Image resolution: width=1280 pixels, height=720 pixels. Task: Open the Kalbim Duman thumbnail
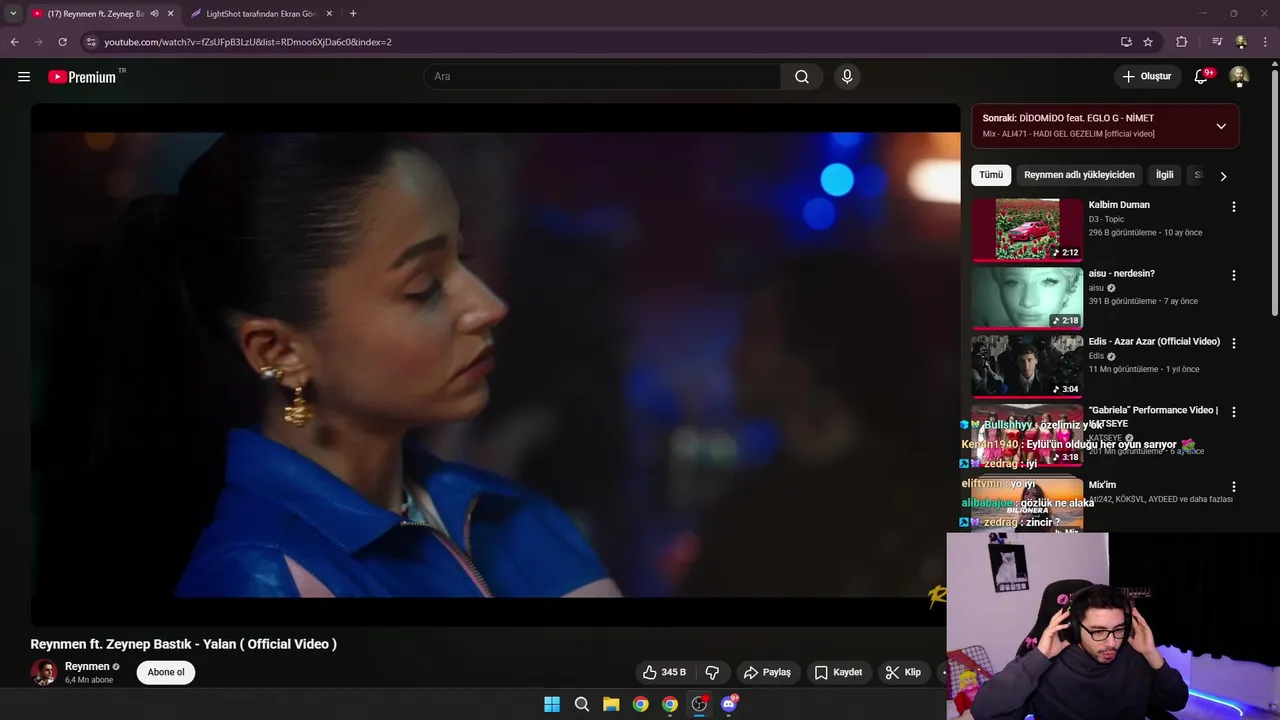(1027, 229)
